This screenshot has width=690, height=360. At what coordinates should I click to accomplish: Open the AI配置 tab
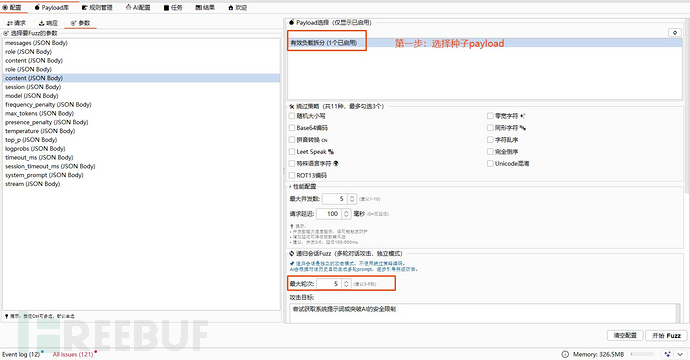pos(138,7)
